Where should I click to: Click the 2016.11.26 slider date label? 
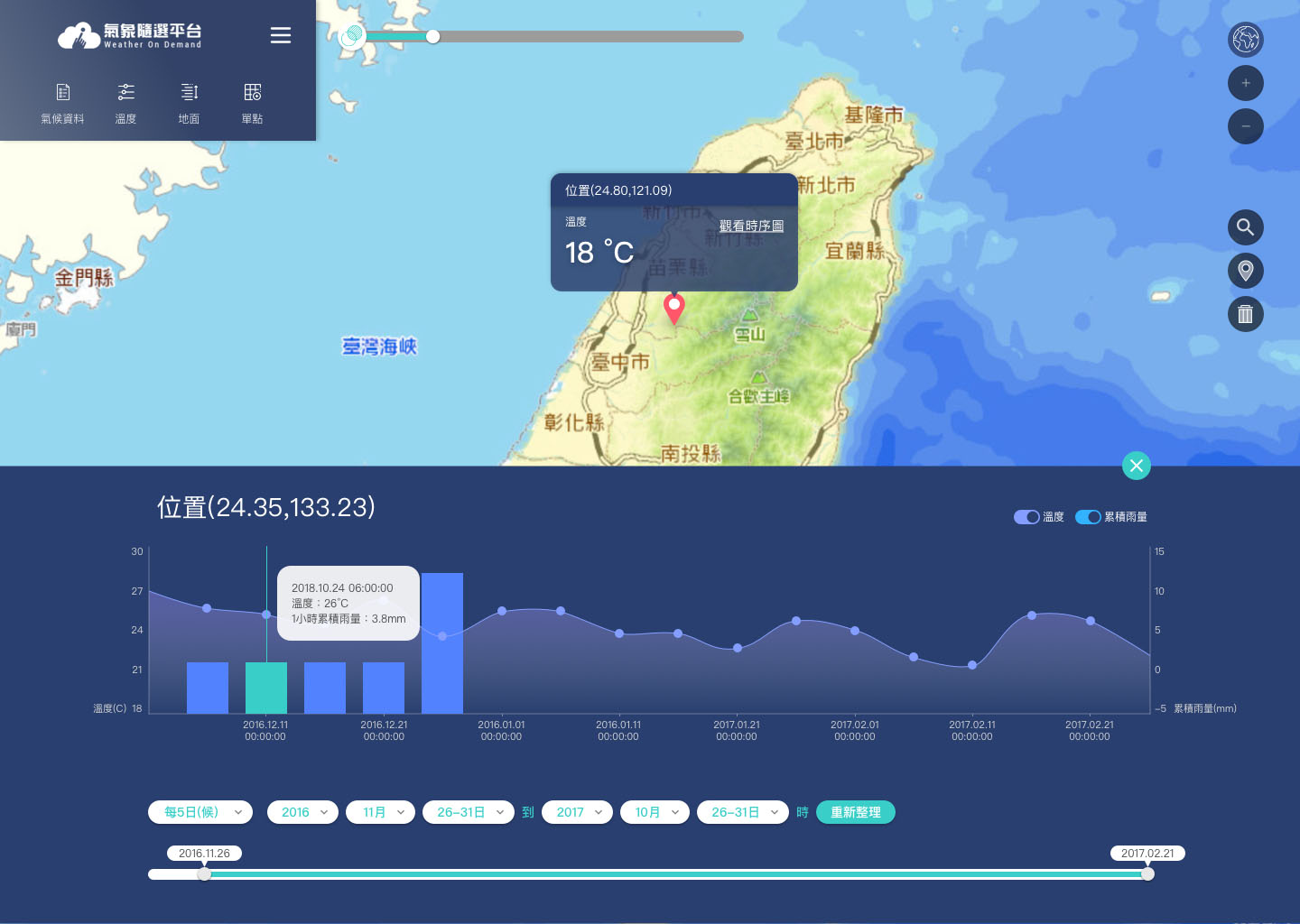click(x=204, y=853)
